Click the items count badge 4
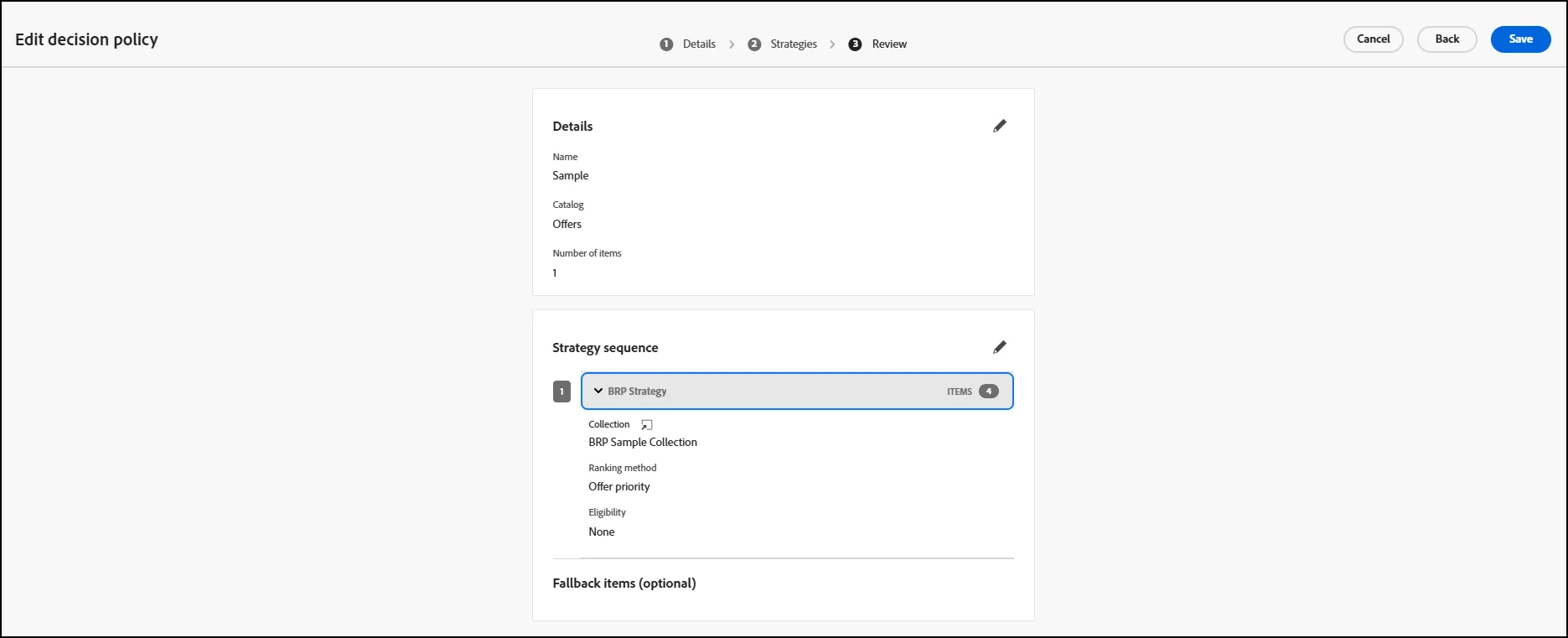This screenshot has width=1568, height=638. (988, 392)
